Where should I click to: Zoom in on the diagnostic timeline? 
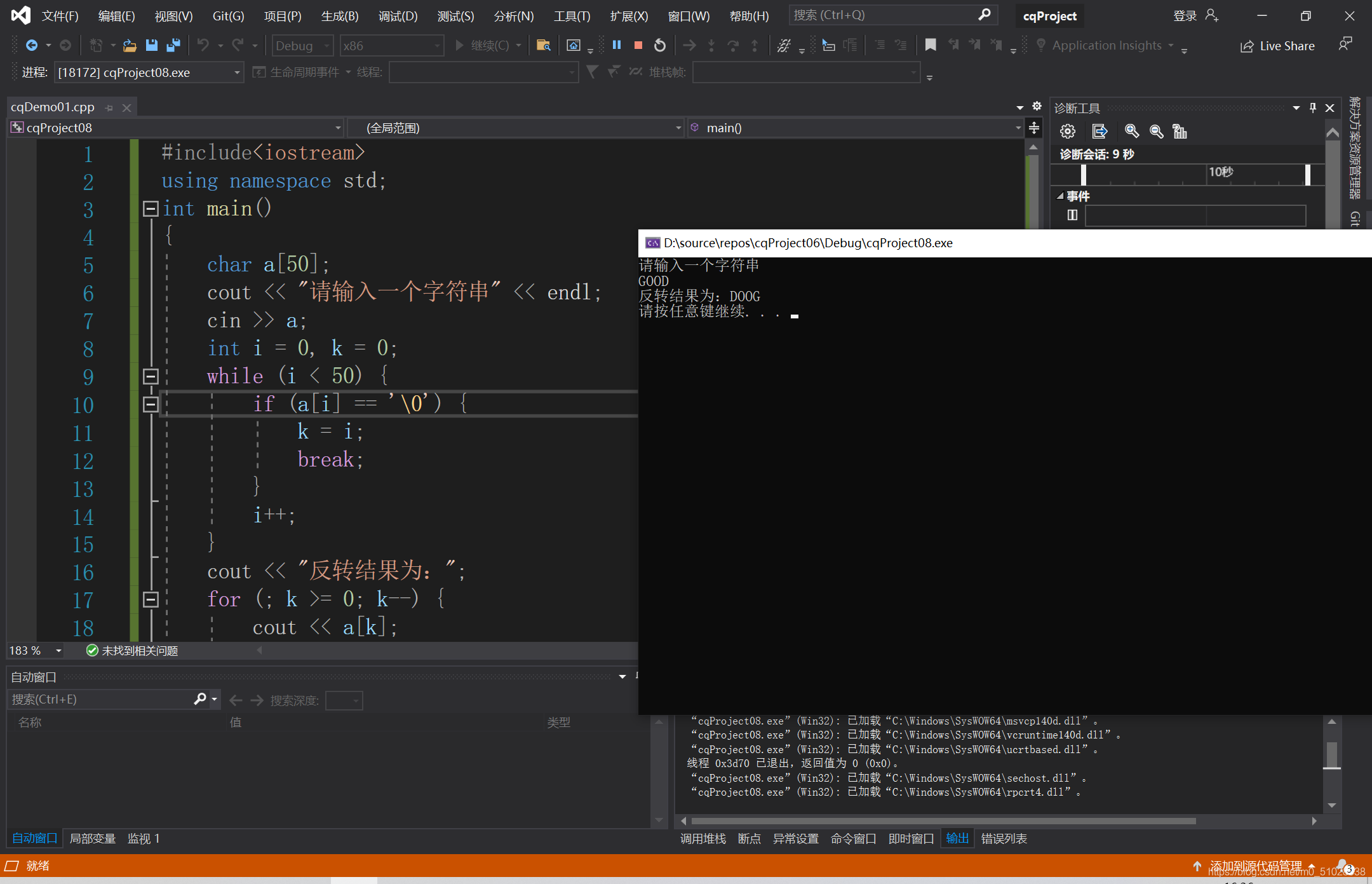pos(1131,132)
